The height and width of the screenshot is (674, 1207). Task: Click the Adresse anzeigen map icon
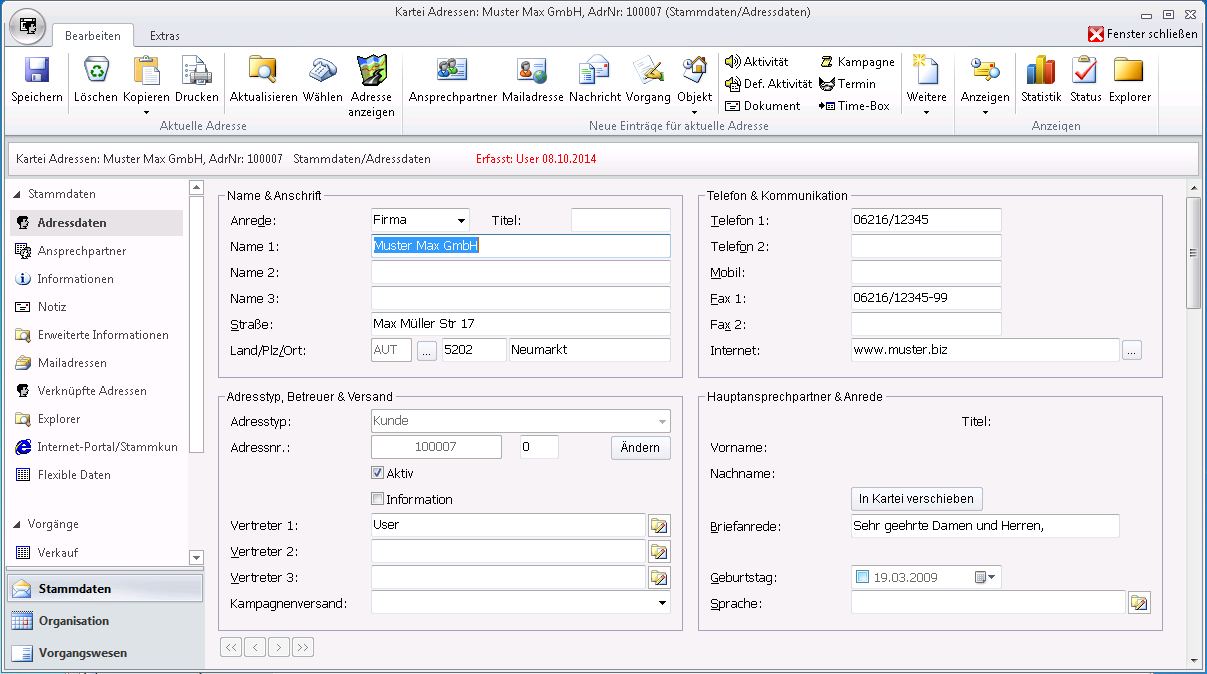pyautogui.click(x=371, y=71)
